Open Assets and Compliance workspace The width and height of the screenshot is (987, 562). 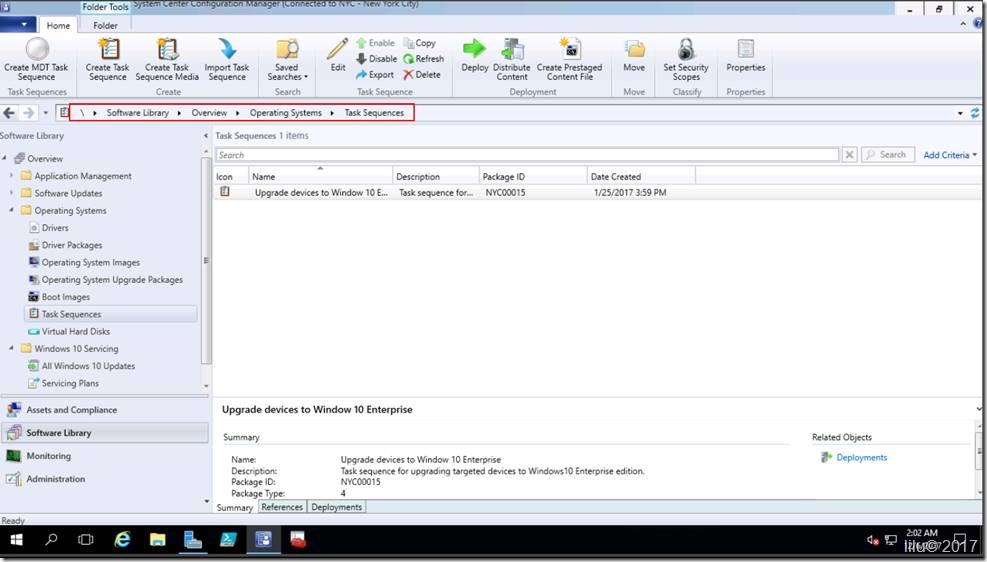tap(104, 410)
